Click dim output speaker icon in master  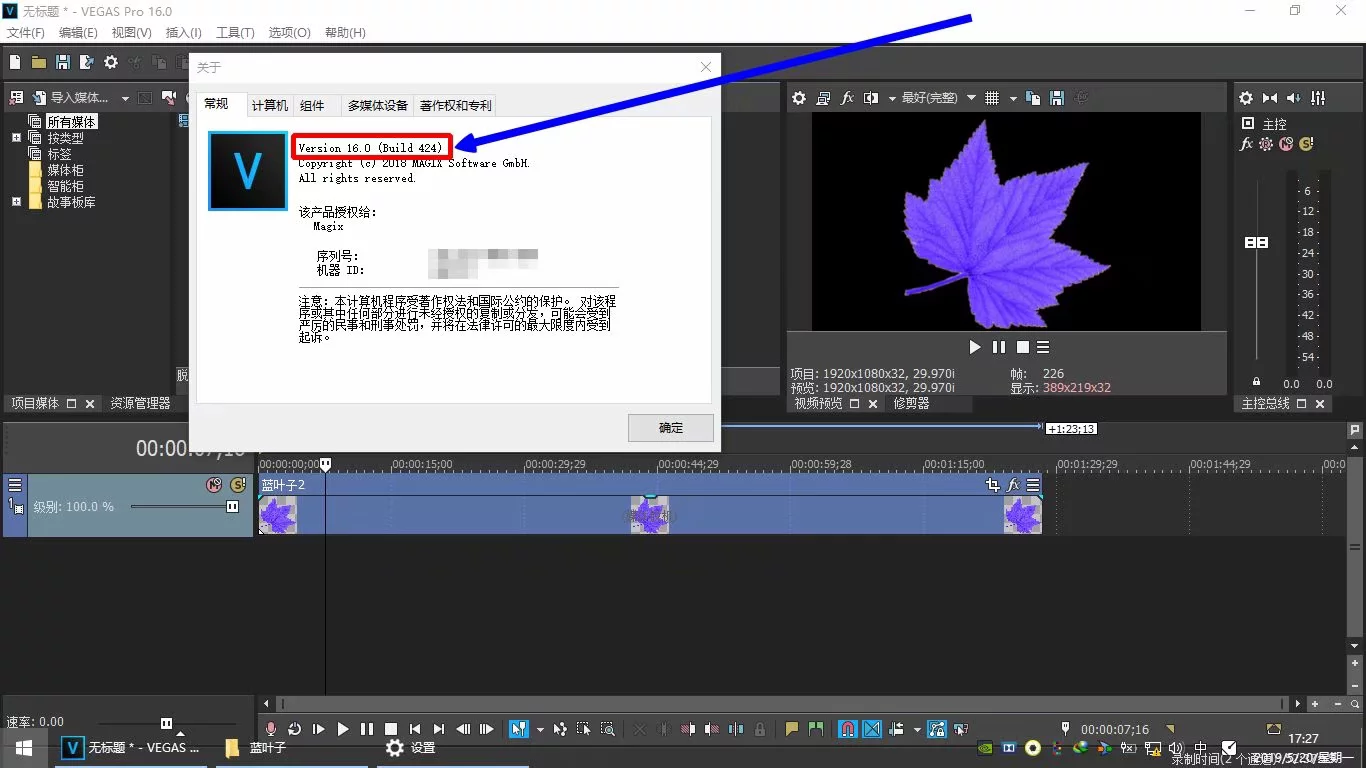[1294, 98]
